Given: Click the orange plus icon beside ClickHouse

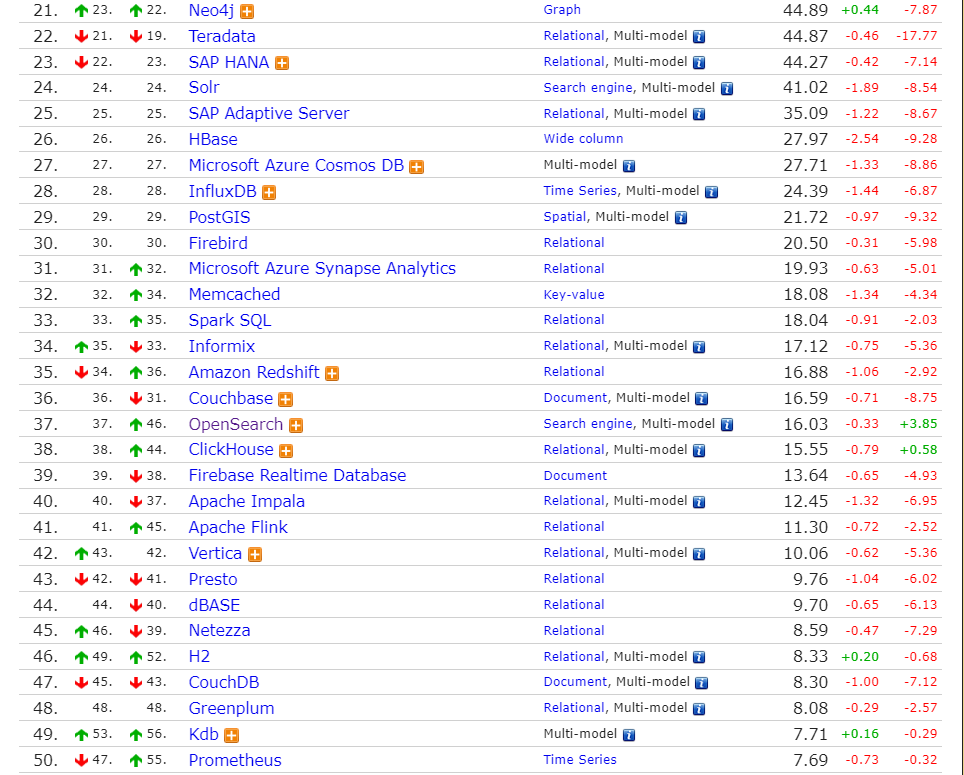Looking at the screenshot, I should coord(286,451).
